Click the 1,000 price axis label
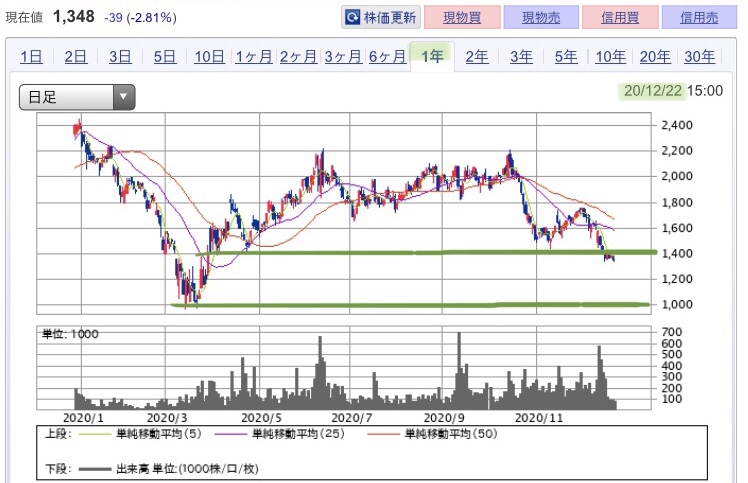Screen dimensions: 748x483 pyautogui.click(x=676, y=304)
